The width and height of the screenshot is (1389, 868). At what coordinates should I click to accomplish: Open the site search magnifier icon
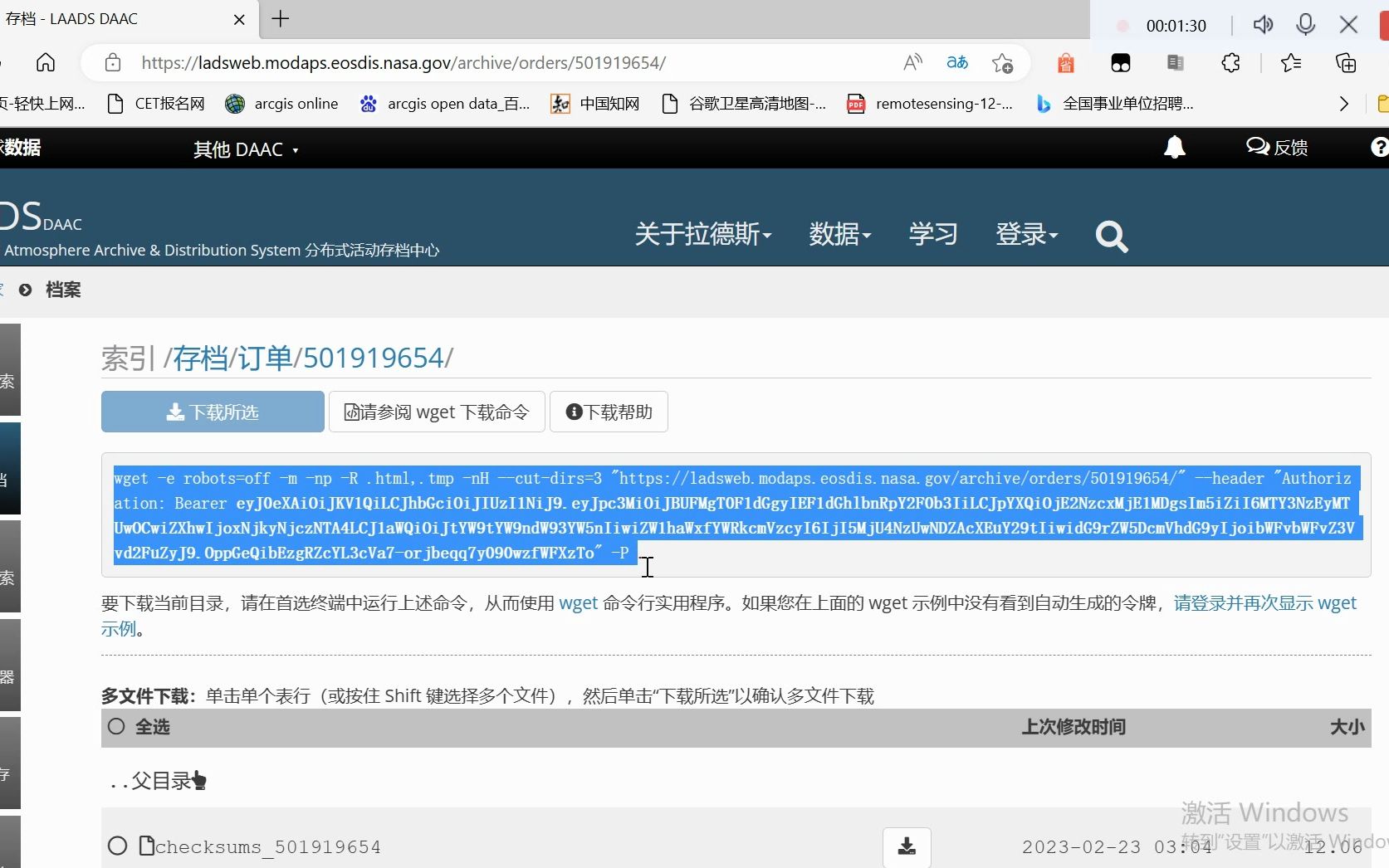pos(1111,237)
